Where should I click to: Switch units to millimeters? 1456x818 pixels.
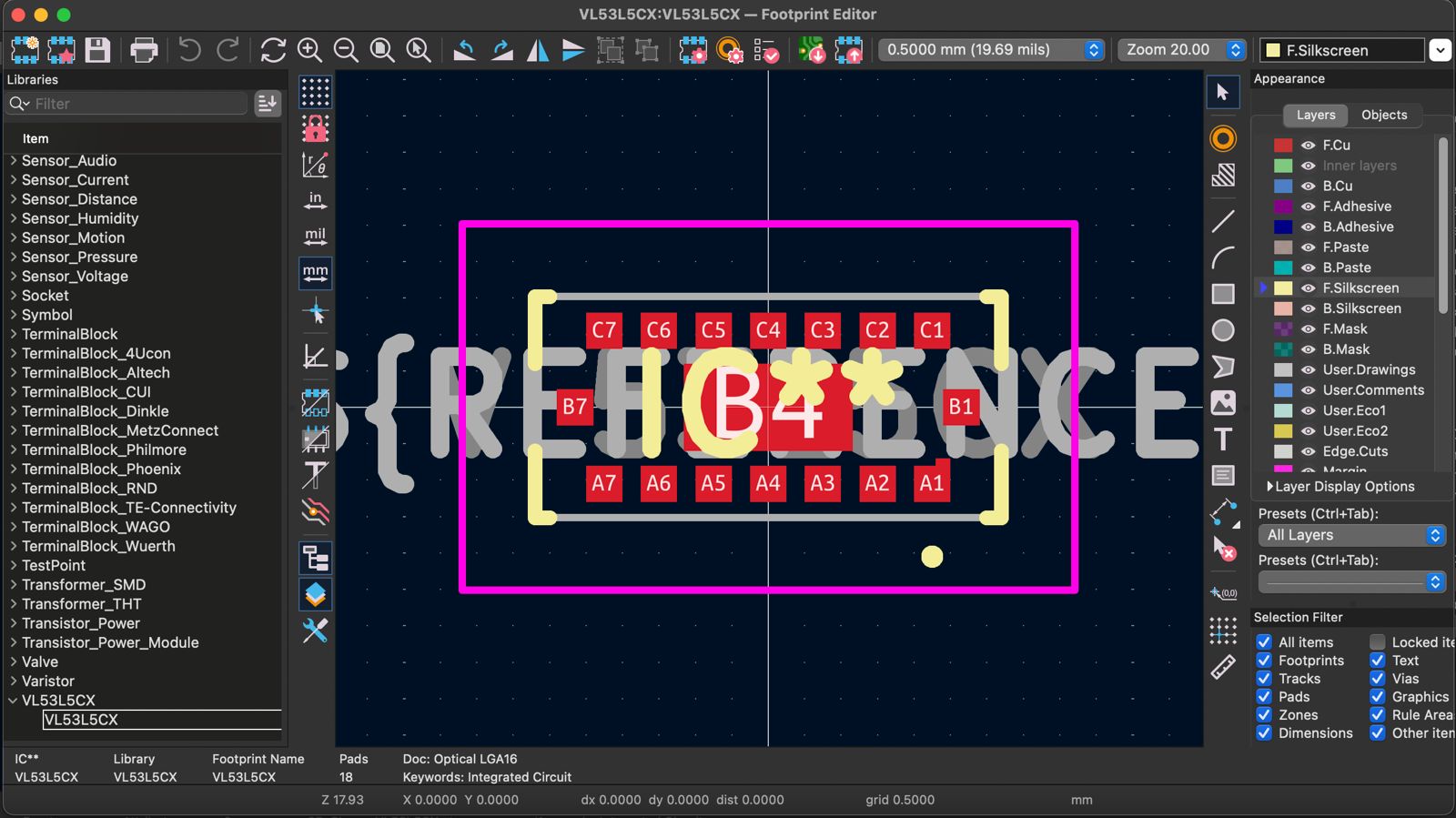315,272
